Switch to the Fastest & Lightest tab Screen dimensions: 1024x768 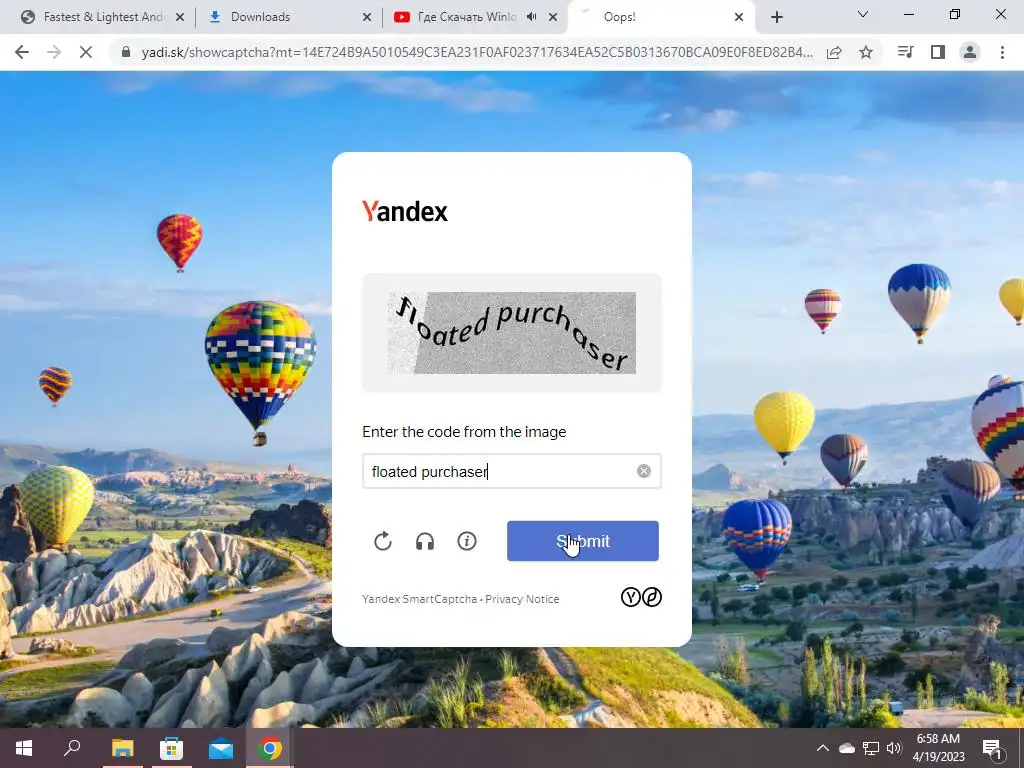coord(103,17)
